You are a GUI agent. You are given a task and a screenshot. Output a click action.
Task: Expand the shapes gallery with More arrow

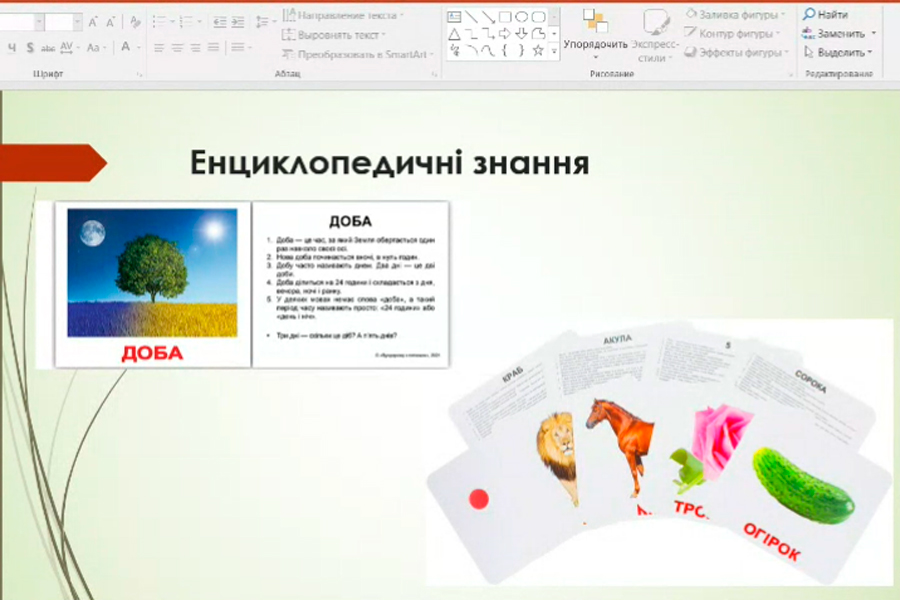(x=554, y=51)
